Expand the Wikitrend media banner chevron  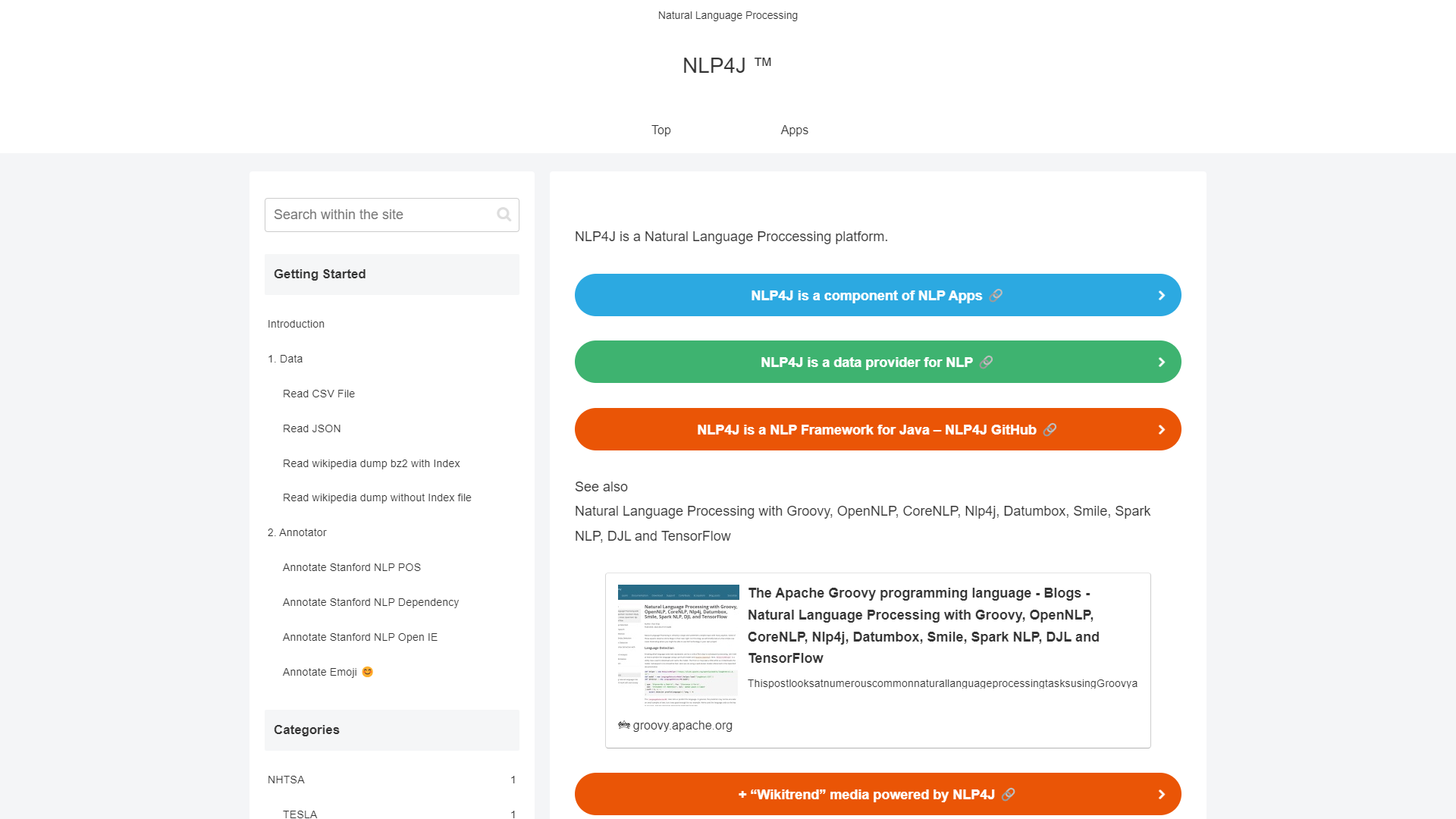pos(1162,794)
